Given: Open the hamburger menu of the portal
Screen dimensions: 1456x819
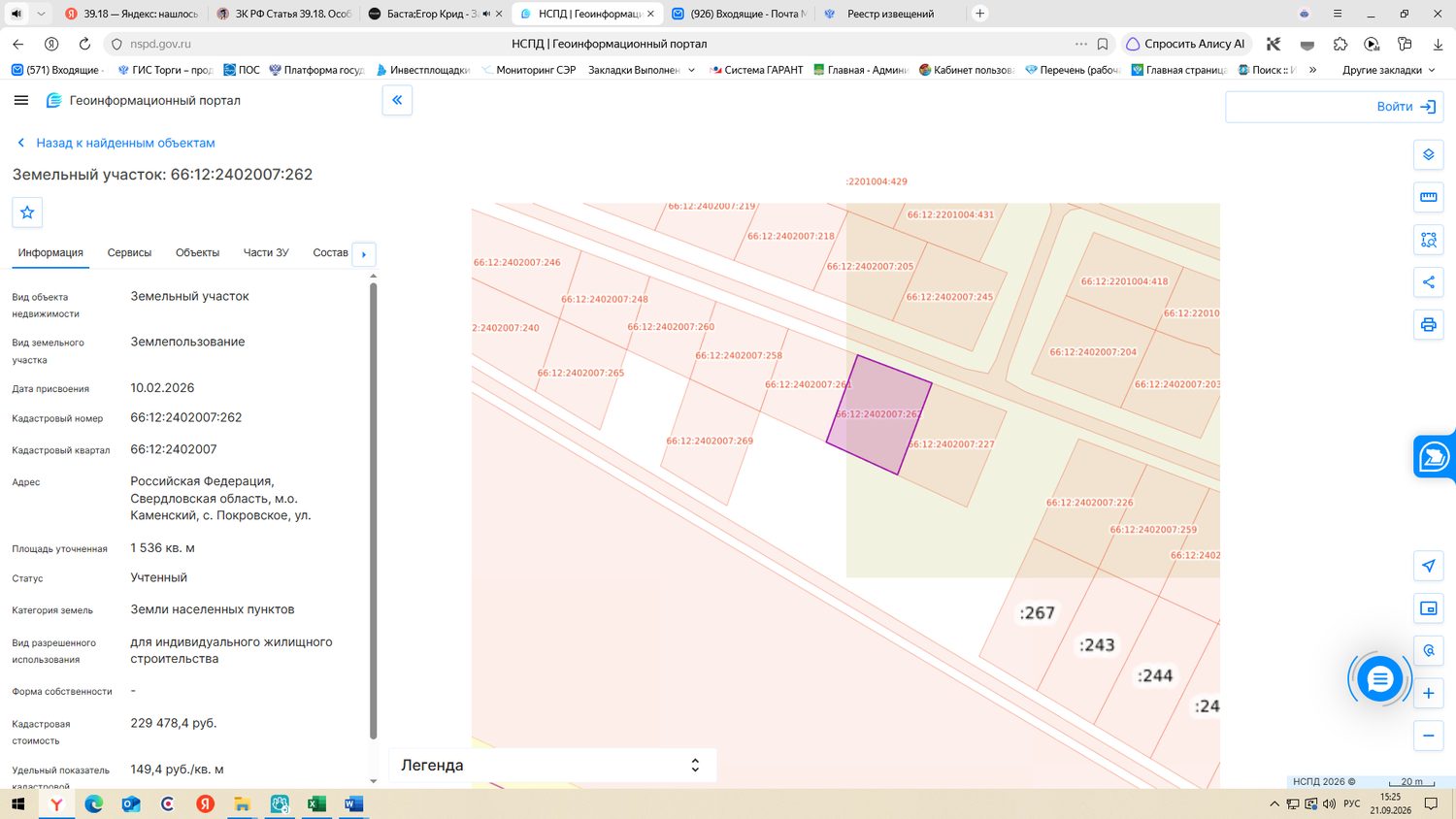Looking at the screenshot, I should click(21, 100).
